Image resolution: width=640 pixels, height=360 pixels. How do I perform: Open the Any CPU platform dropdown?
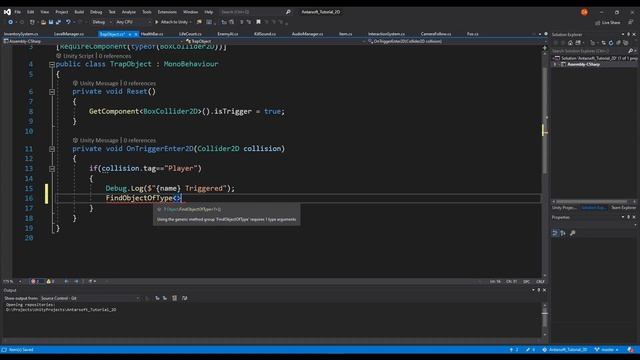pos(133,22)
